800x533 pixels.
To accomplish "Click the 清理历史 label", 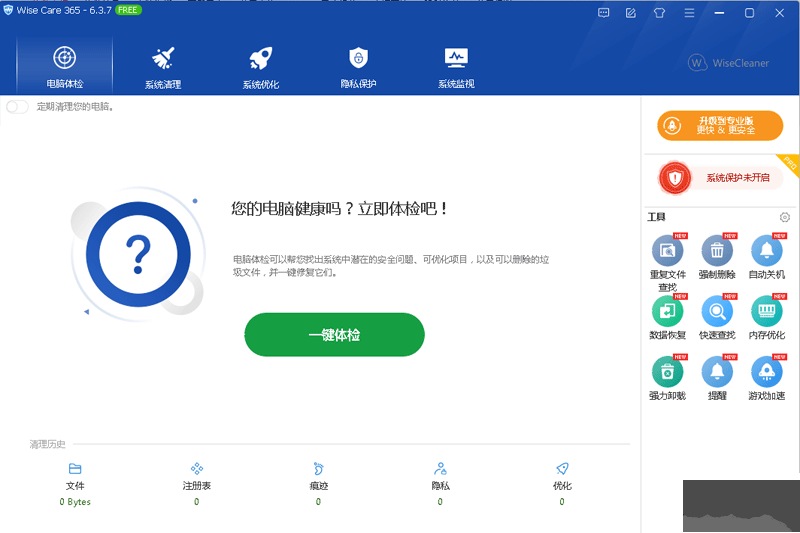I will point(47,444).
